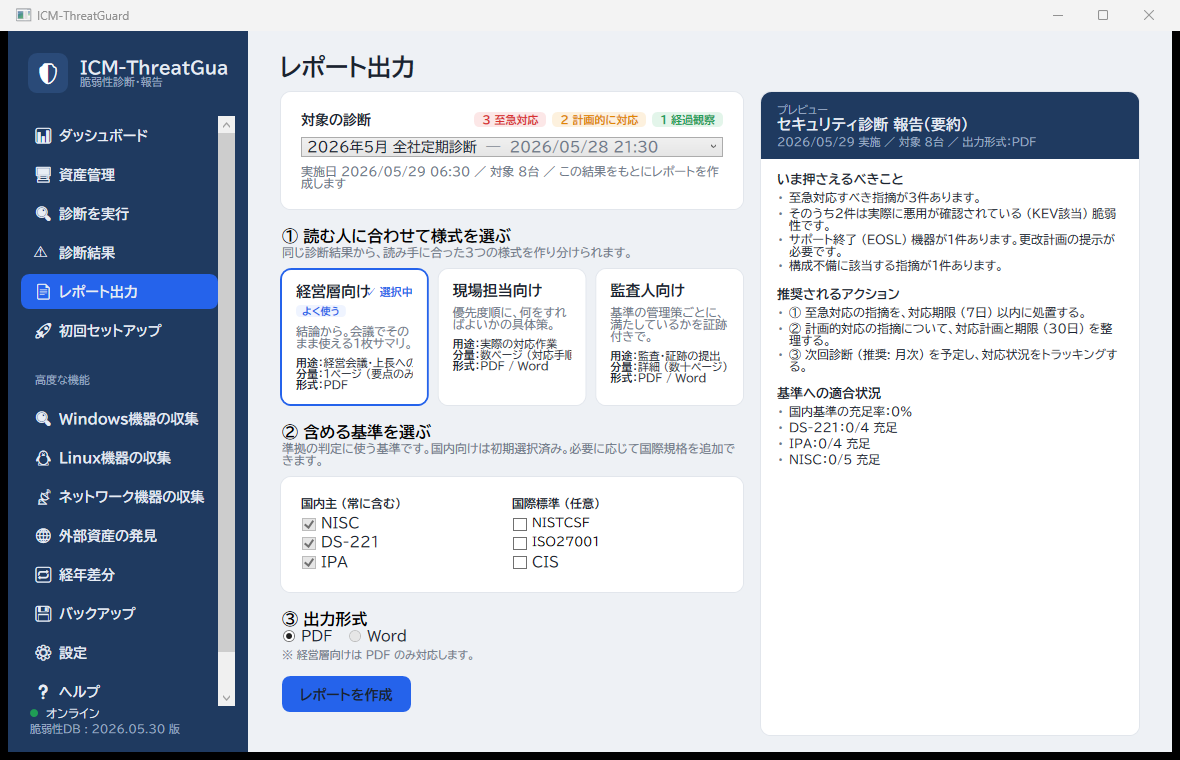The width and height of the screenshot is (1180, 760).
Task: Click the ICM-ThreatGuard shield logo icon
Action: (48, 73)
